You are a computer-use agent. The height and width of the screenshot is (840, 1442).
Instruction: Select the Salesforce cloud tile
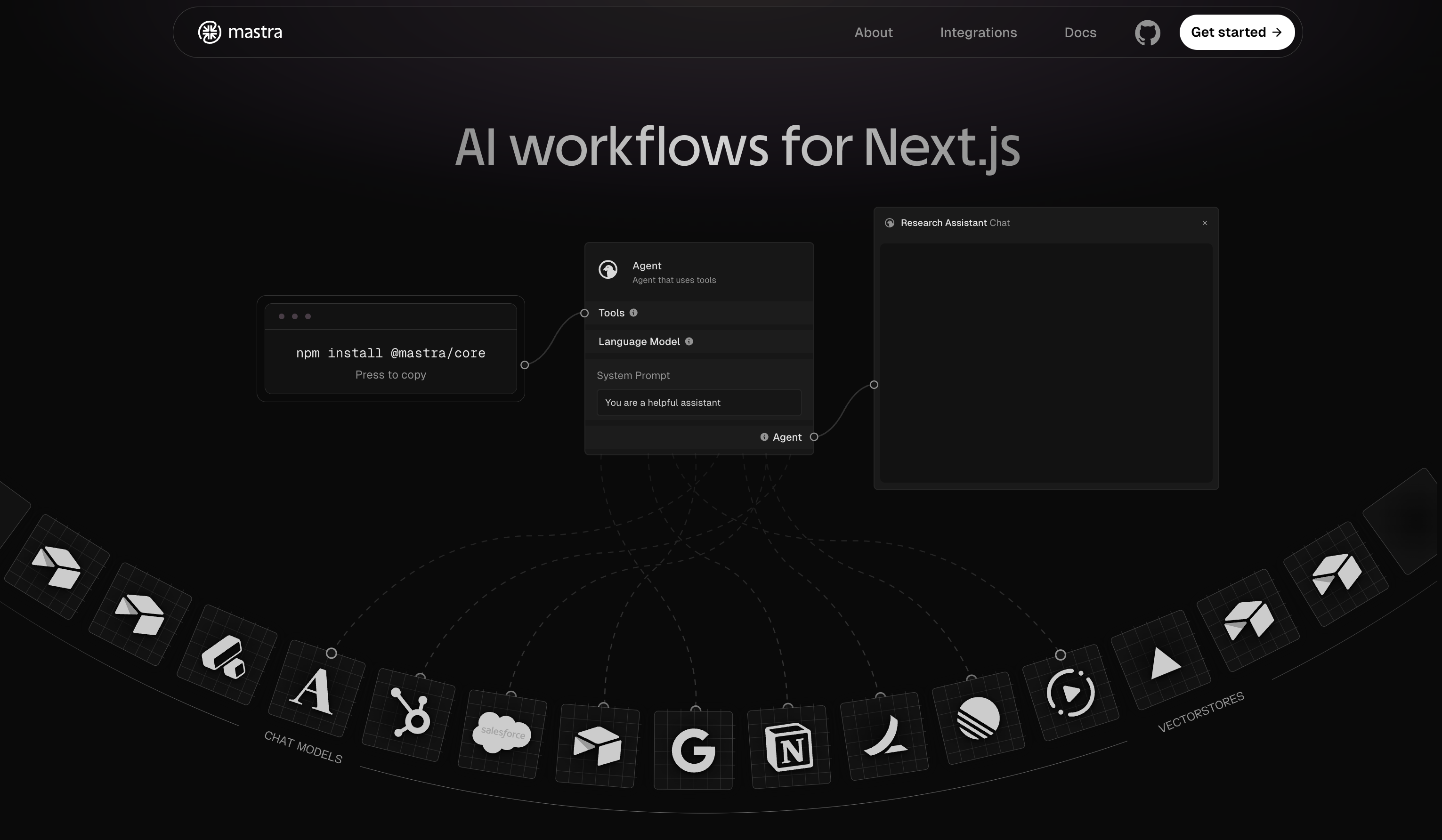pyautogui.click(x=502, y=734)
